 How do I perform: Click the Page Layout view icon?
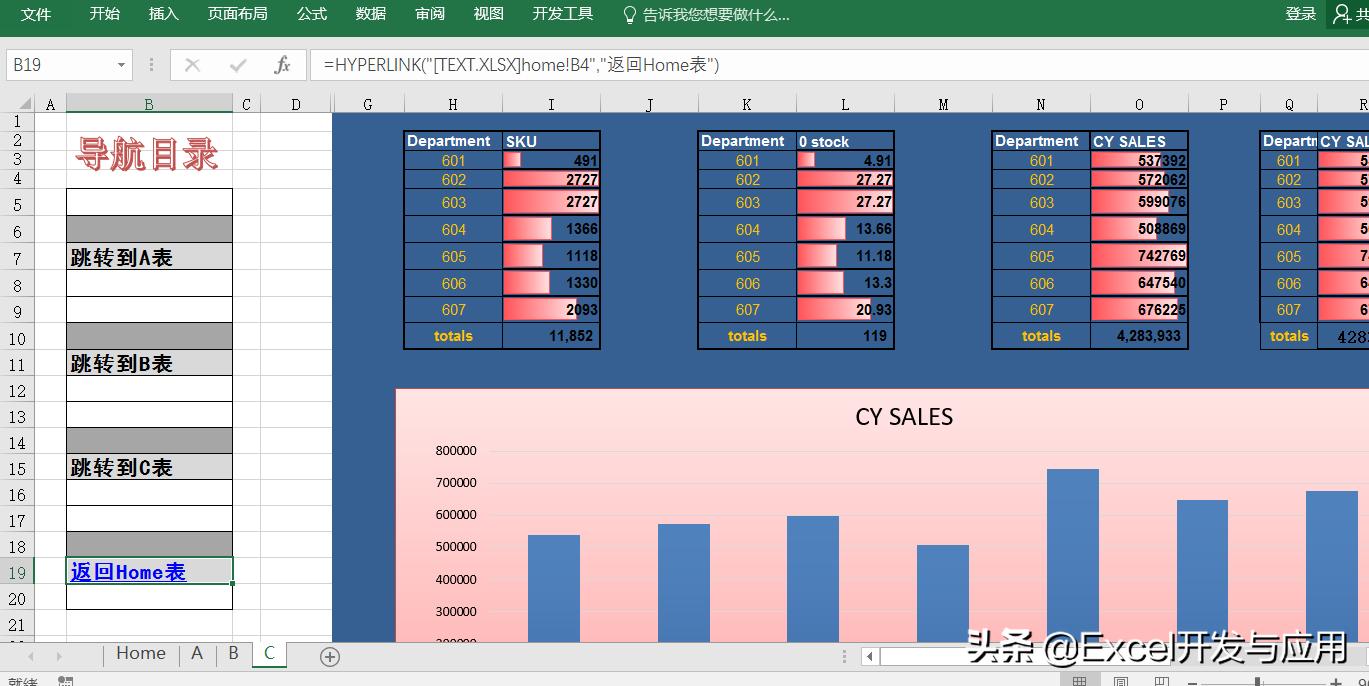click(x=1120, y=681)
